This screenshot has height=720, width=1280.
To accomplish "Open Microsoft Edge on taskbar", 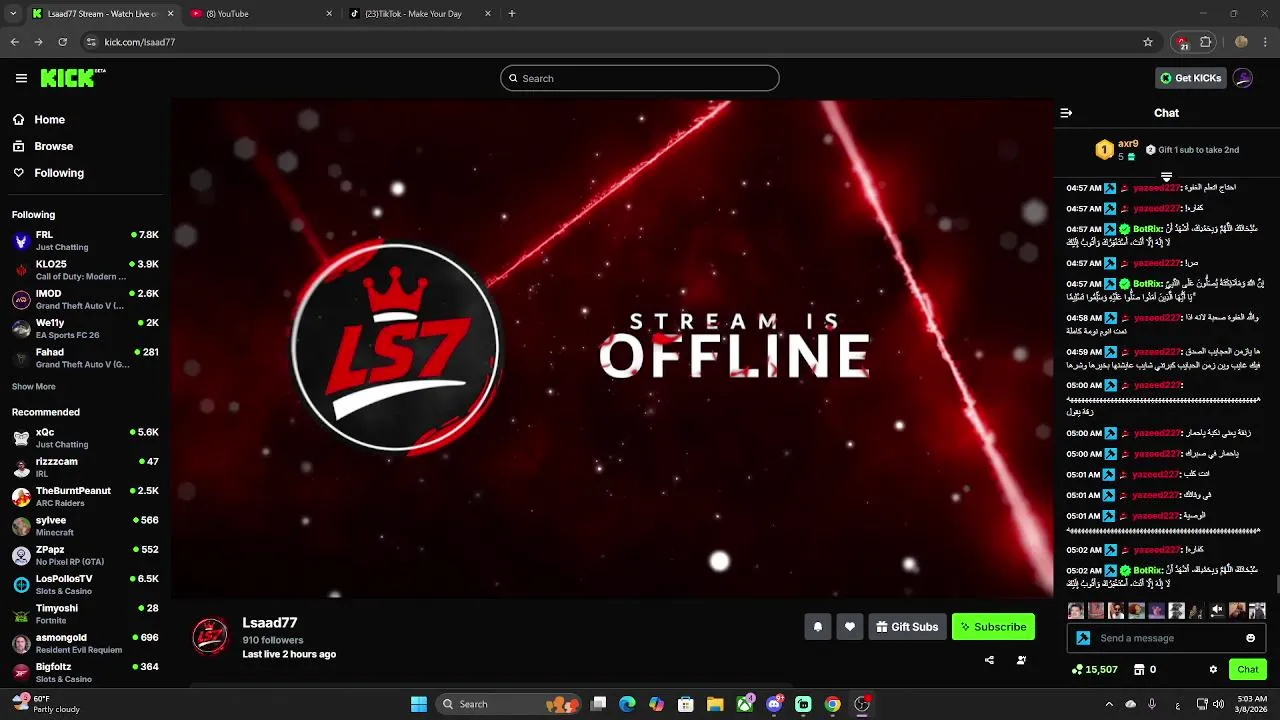I will 627,704.
